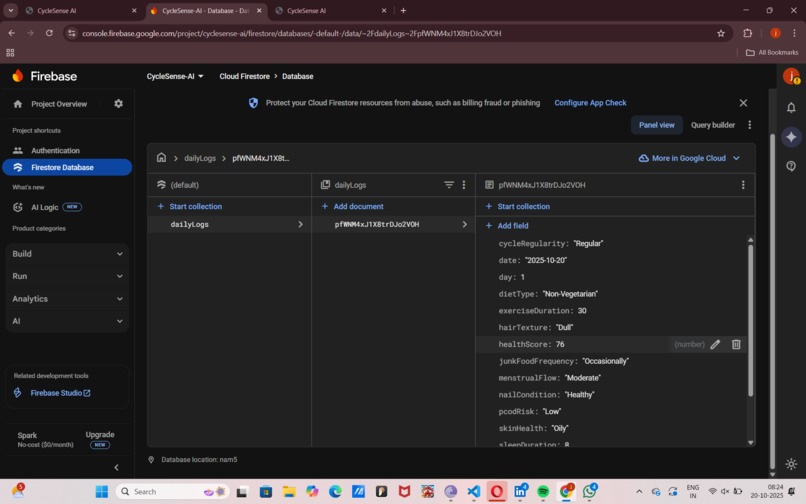Go to root via home icon

[x=161, y=157]
